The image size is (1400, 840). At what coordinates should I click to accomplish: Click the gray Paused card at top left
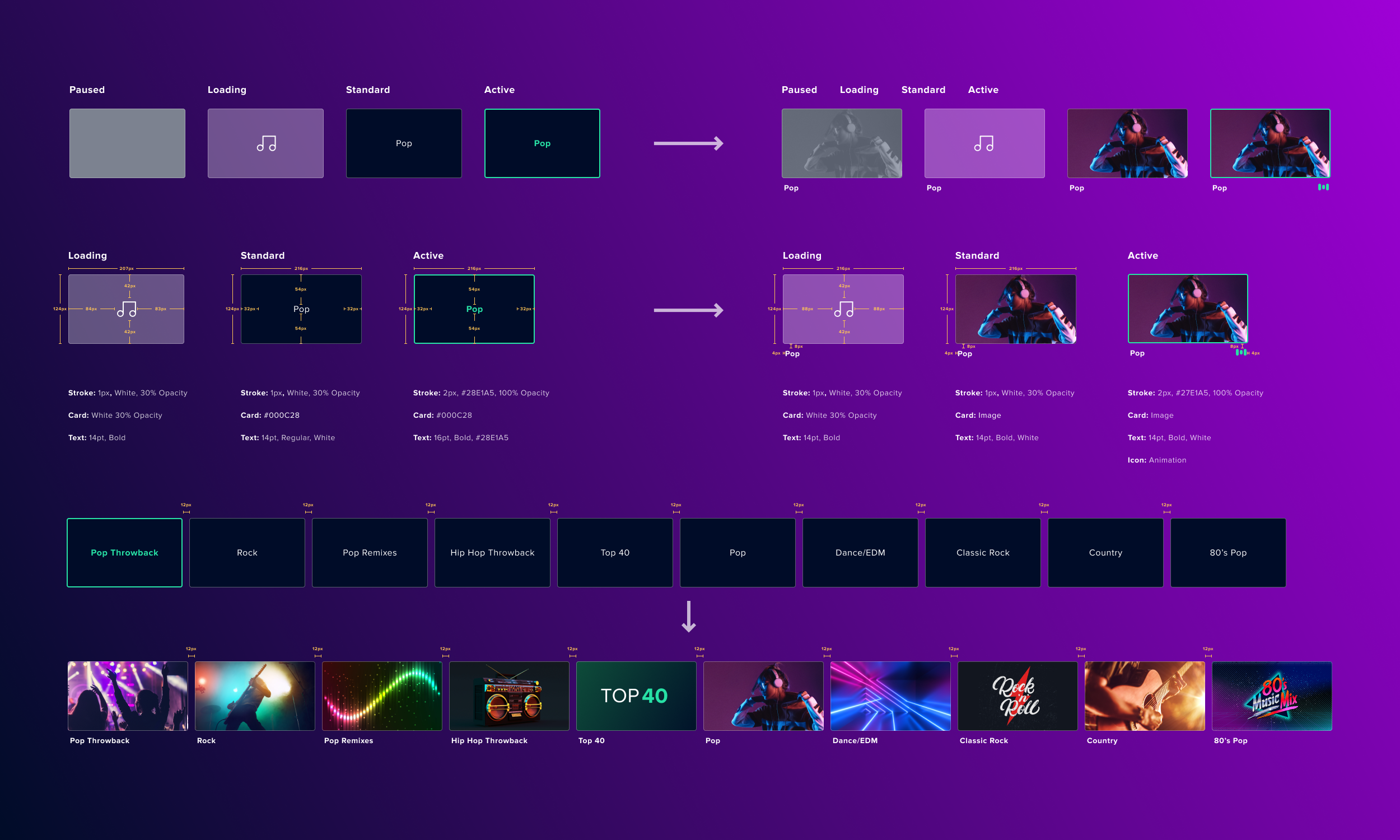click(x=127, y=143)
